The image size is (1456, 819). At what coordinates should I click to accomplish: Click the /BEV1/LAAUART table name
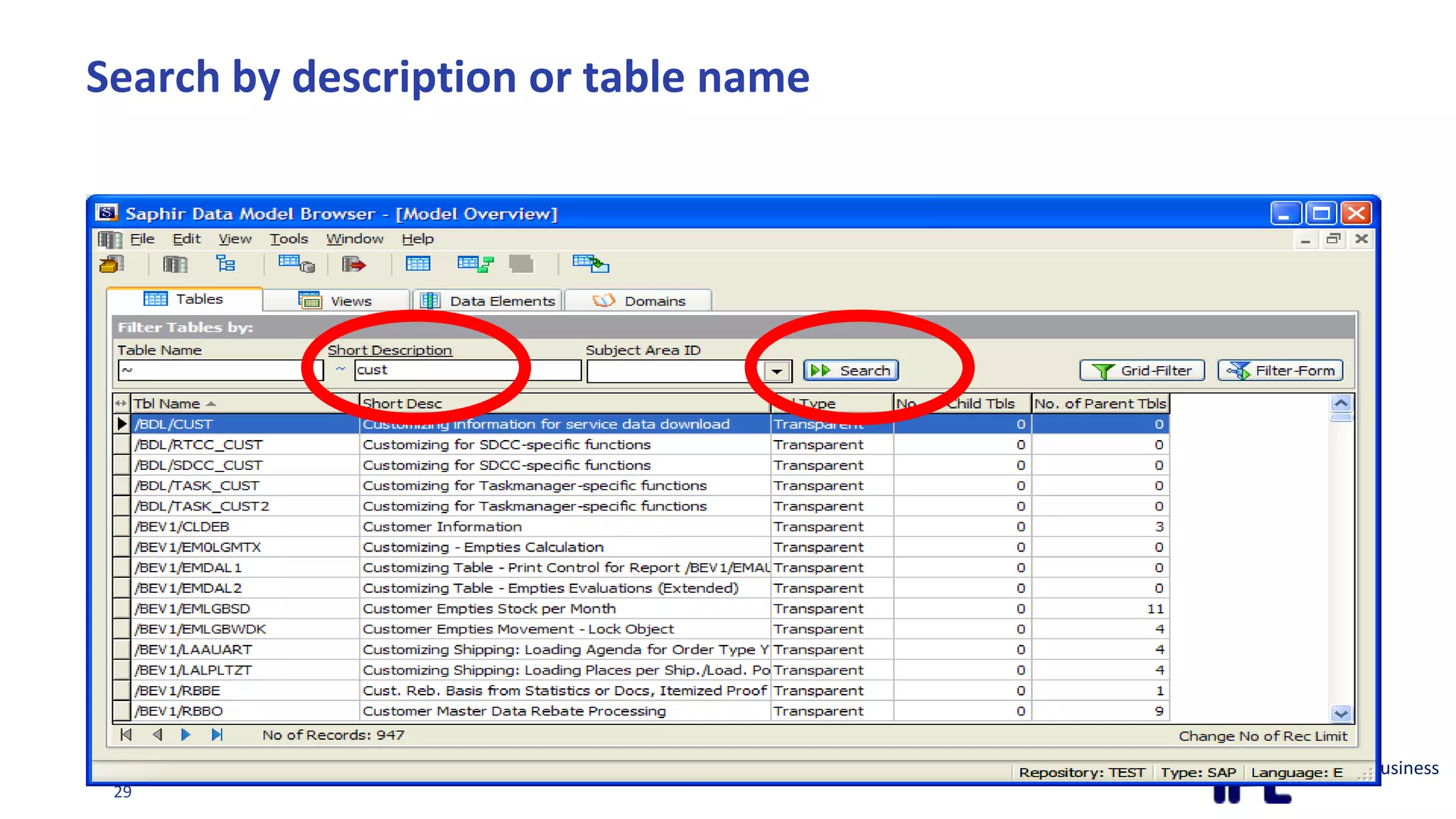pos(193,650)
